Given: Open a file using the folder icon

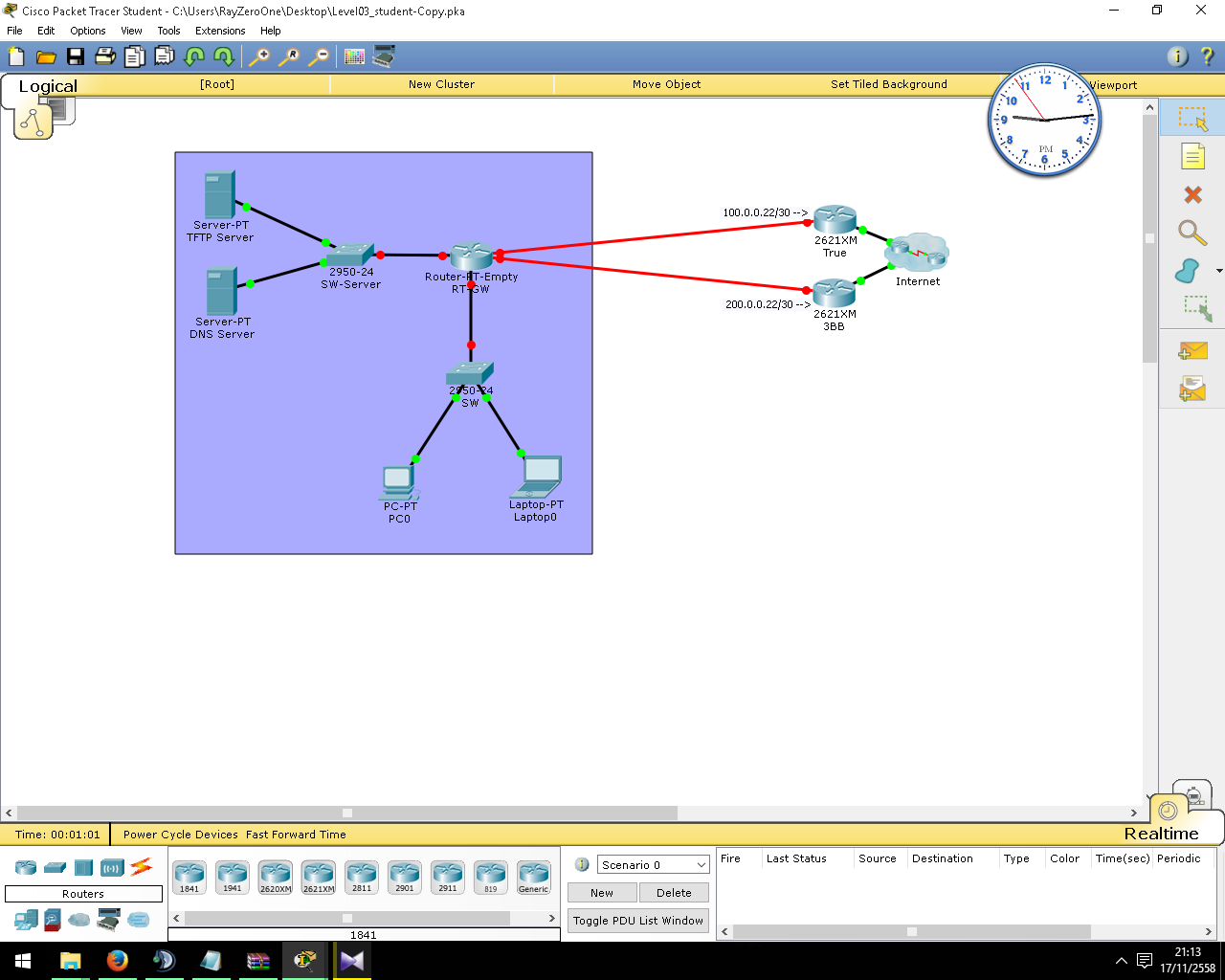Looking at the screenshot, I should click(46, 56).
